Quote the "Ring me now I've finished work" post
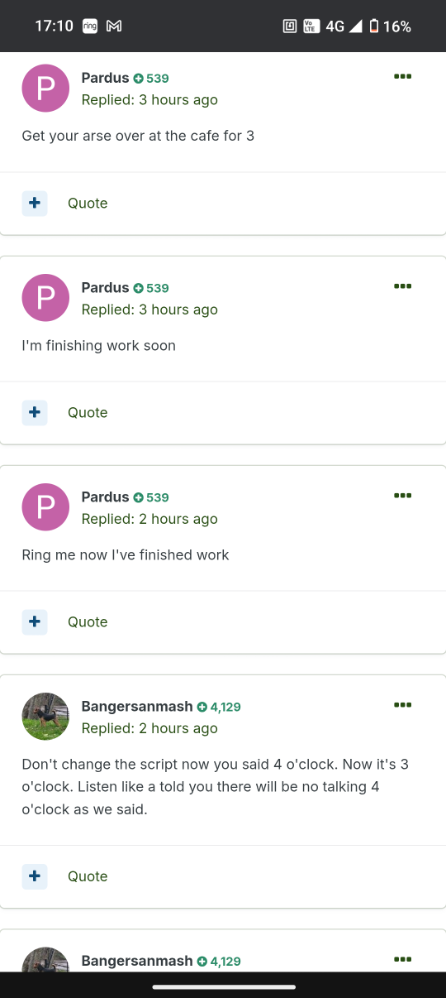446x998 pixels. coord(88,622)
